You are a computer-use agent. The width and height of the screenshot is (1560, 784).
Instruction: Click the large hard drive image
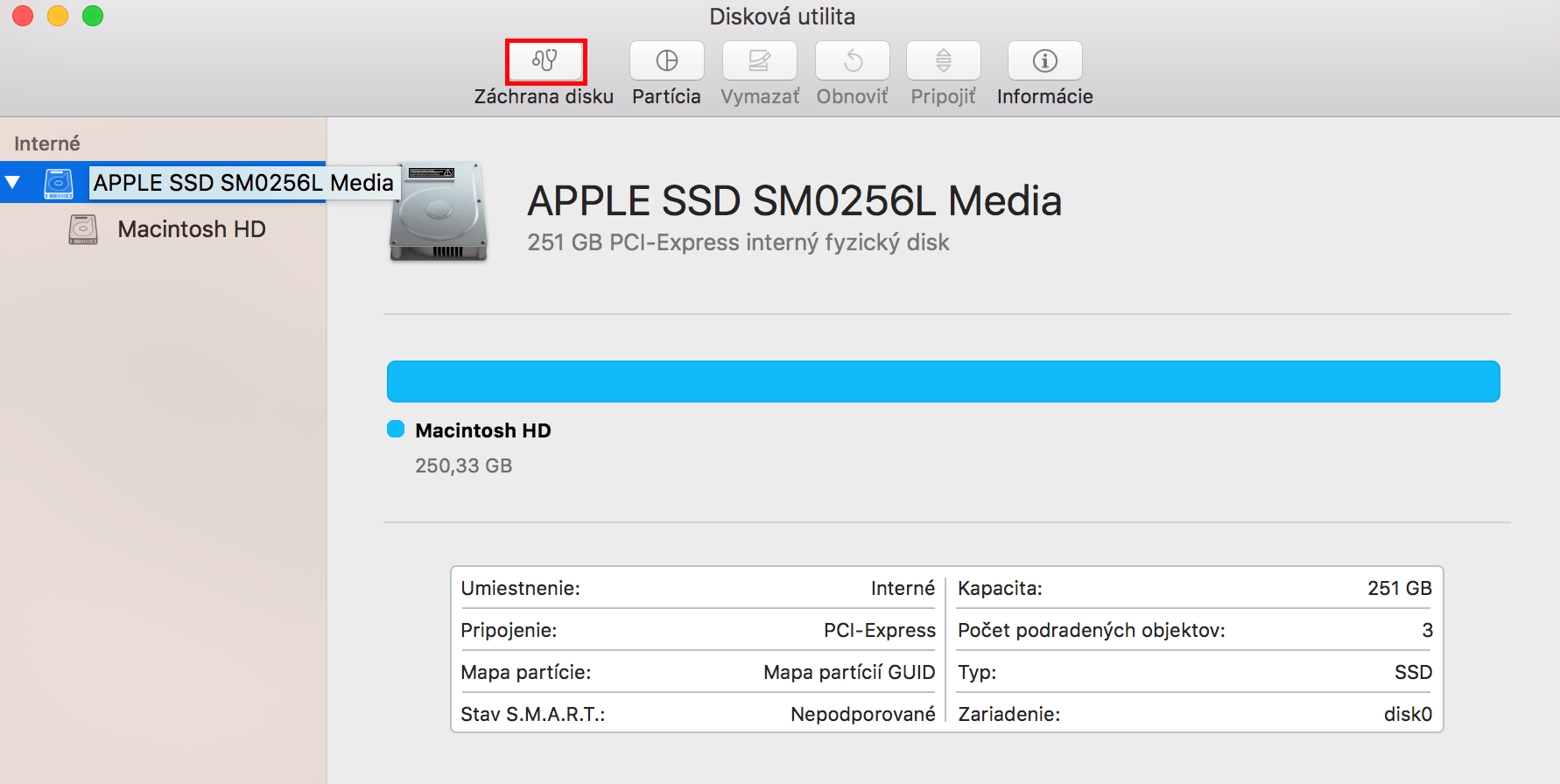(439, 212)
